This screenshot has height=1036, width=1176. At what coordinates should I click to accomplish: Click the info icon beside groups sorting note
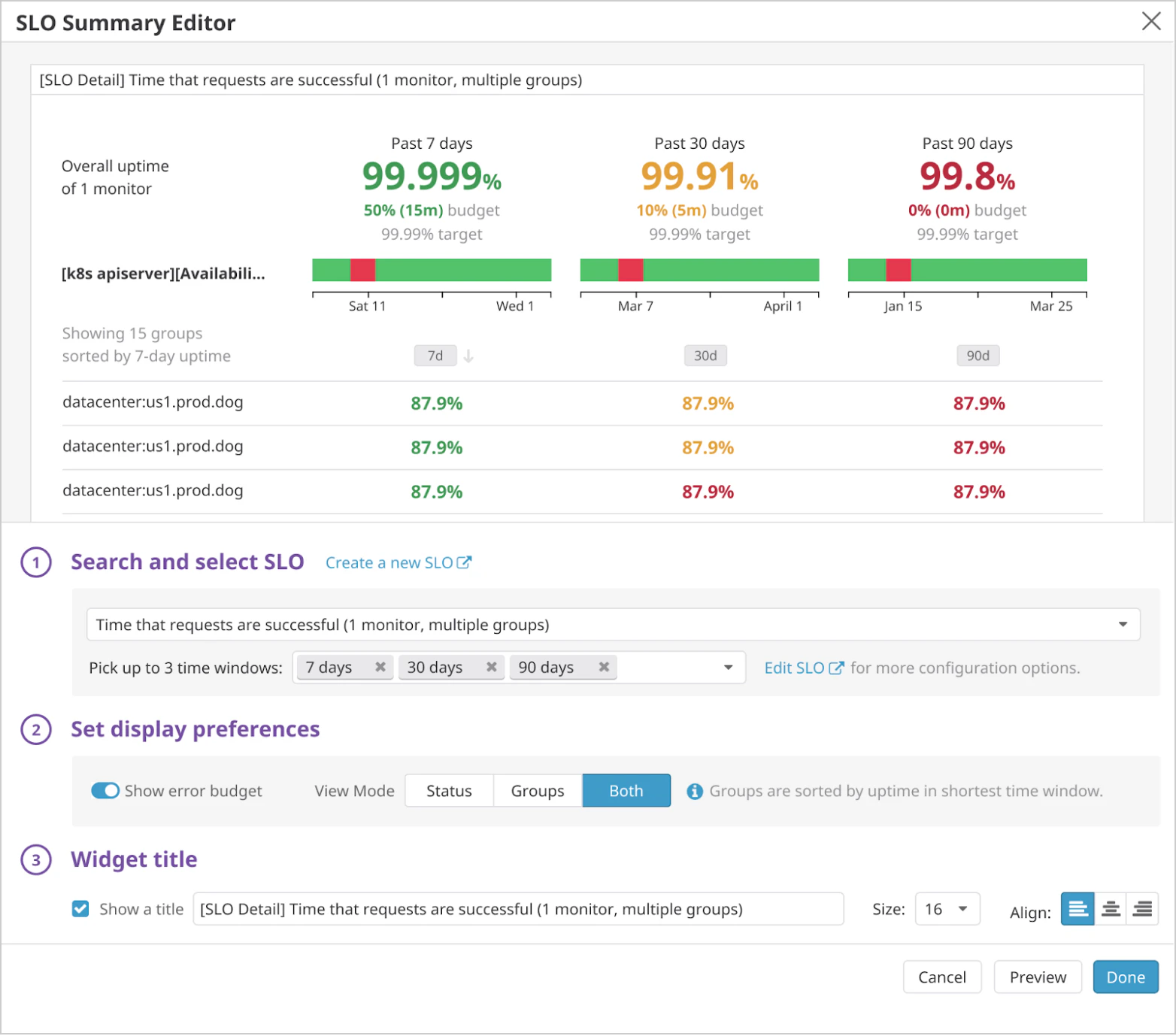[x=695, y=792]
